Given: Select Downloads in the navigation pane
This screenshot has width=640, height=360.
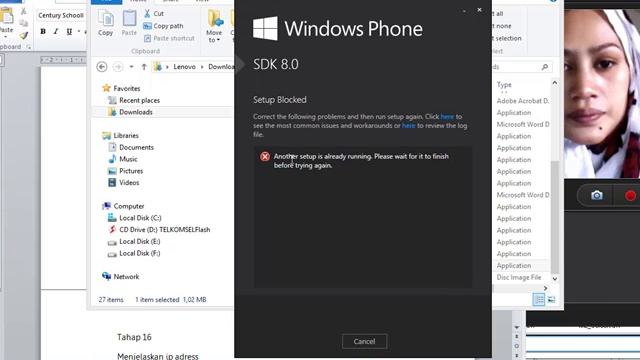Looking at the screenshot, I should tap(130, 112).
